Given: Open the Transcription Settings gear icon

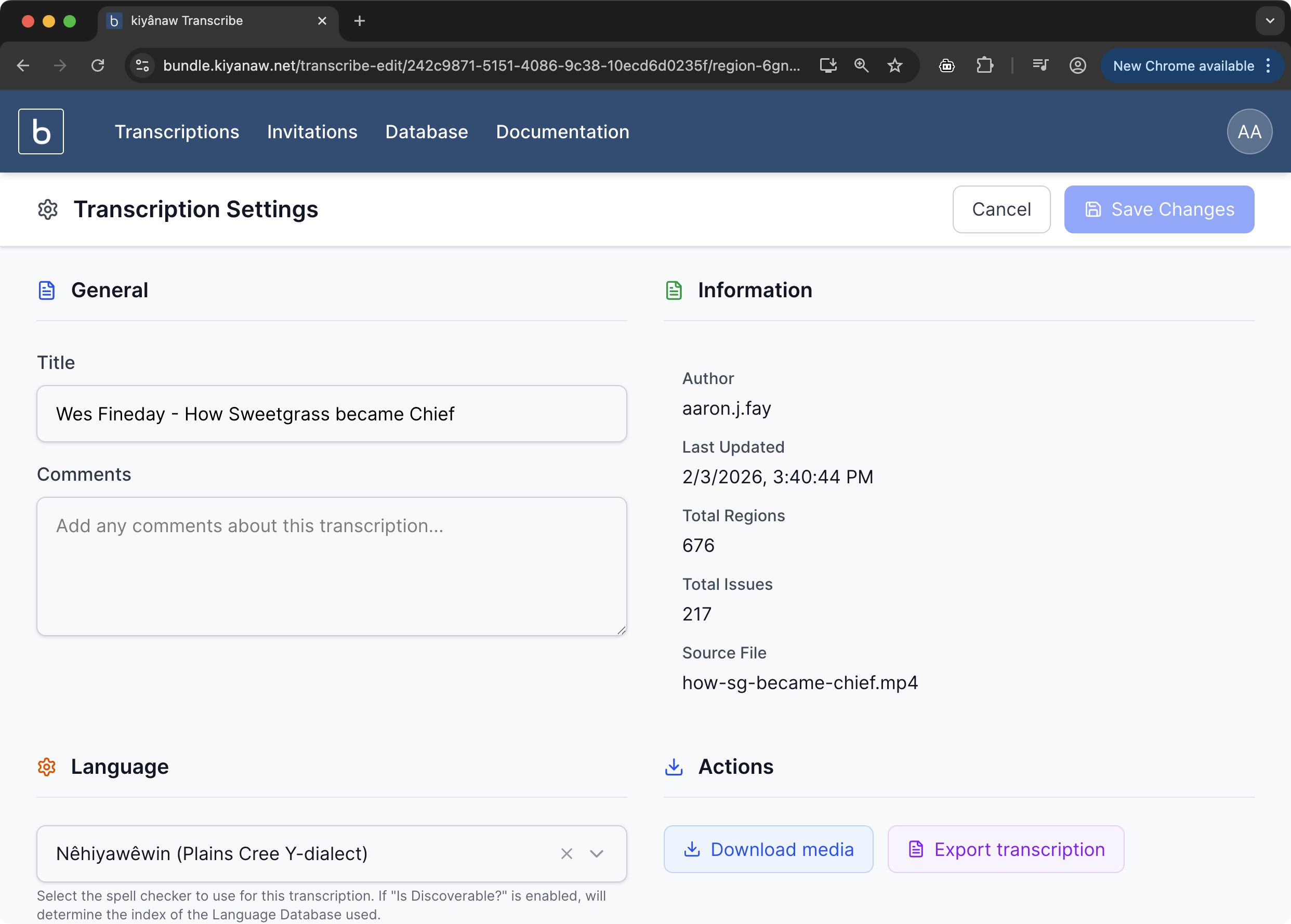Looking at the screenshot, I should (48, 209).
